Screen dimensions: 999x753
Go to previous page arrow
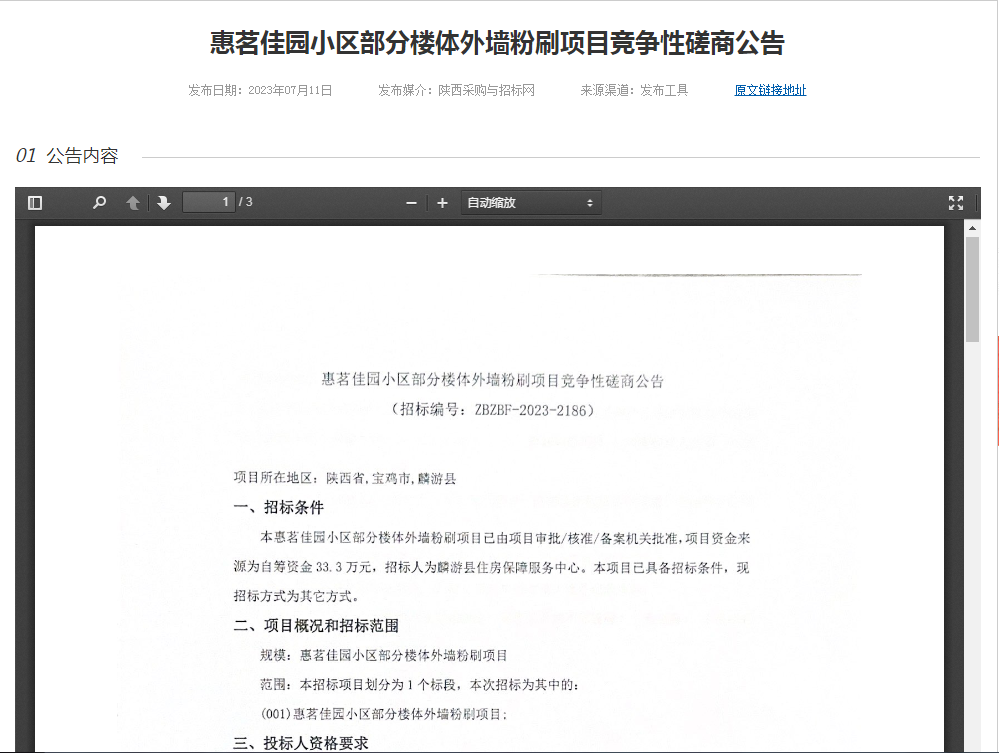tap(133, 203)
